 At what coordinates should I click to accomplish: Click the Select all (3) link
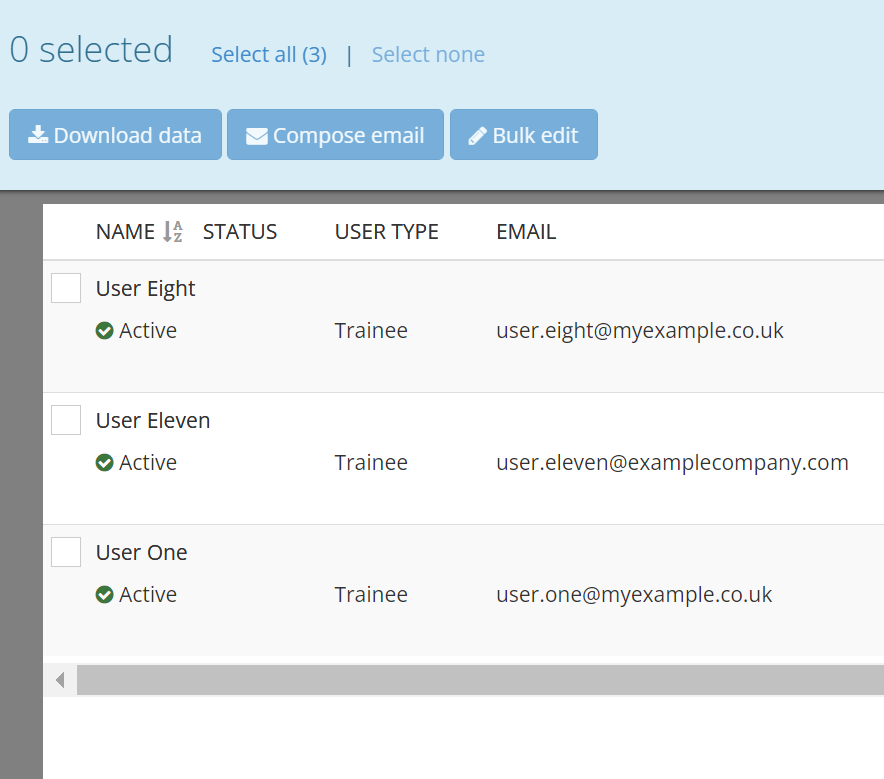pos(269,54)
